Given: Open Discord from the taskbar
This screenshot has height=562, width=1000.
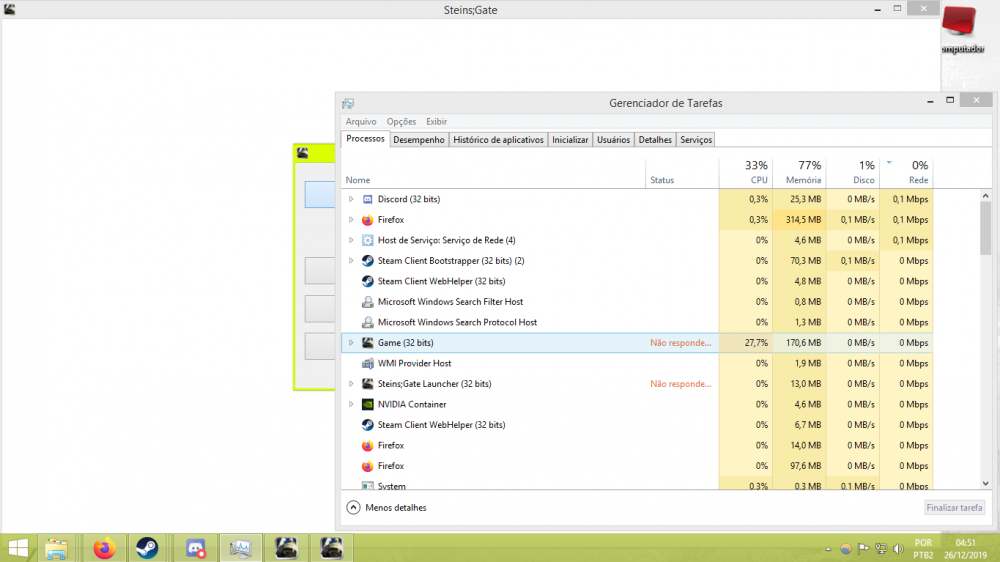Looking at the screenshot, I should point(195,548).
